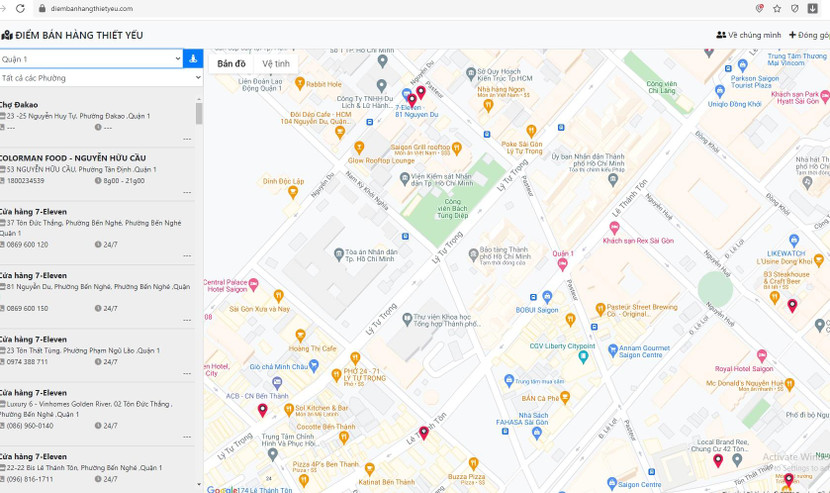Click red store pin near LIKEWATCH
Viewport: 830px width, 493px height.
tap(792, 305)
